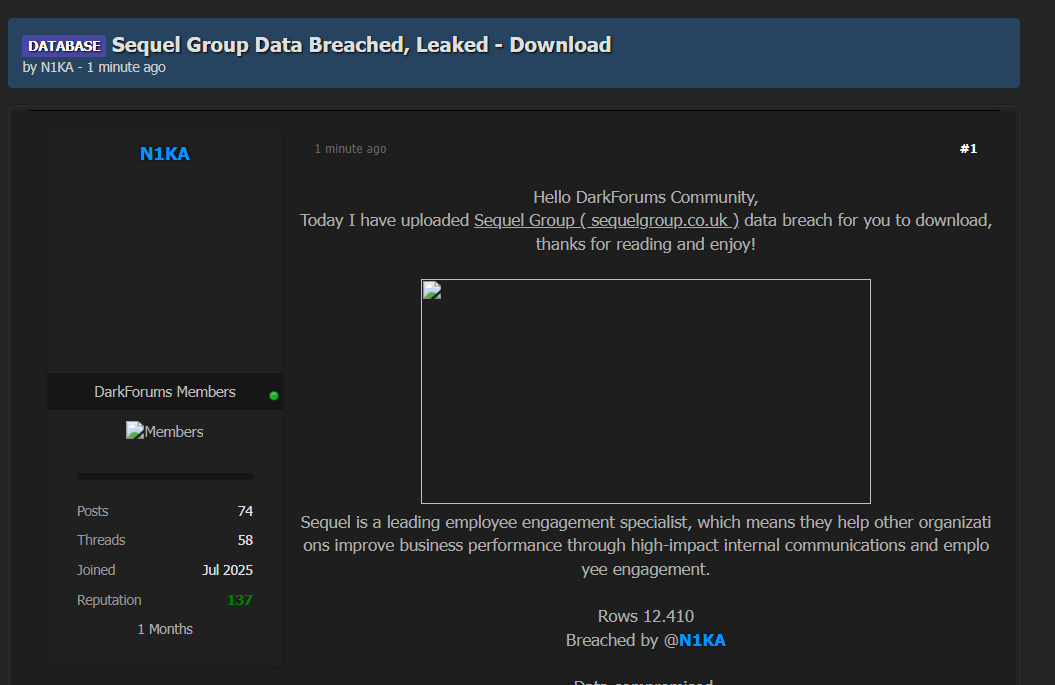Open the thread title 'Sequel Group Data Breached, Leaked - Download'

click(361, 45)
